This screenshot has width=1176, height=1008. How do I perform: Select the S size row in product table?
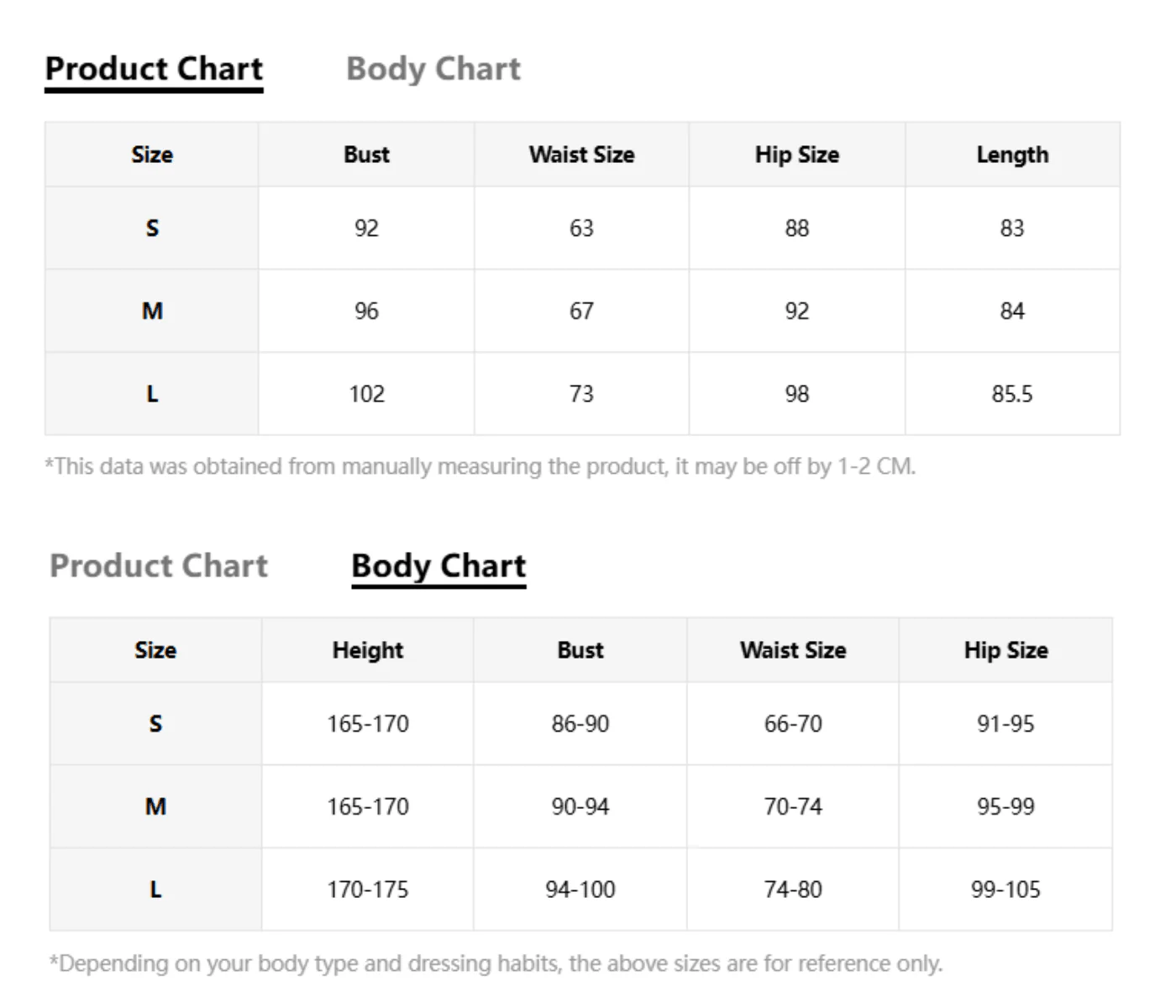point(582,228)
